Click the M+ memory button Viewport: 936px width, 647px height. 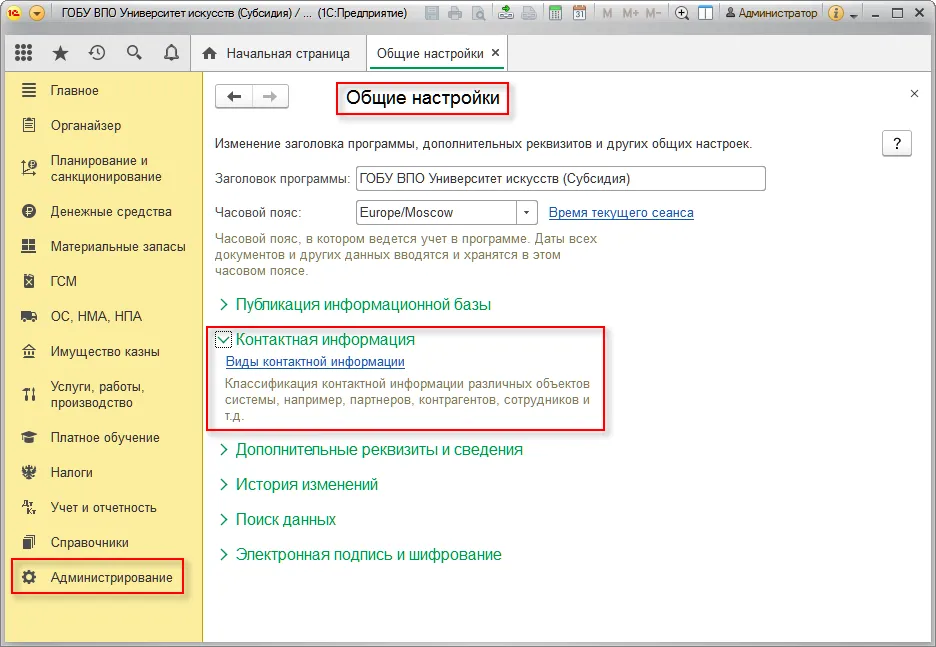[x=630, y=13]
